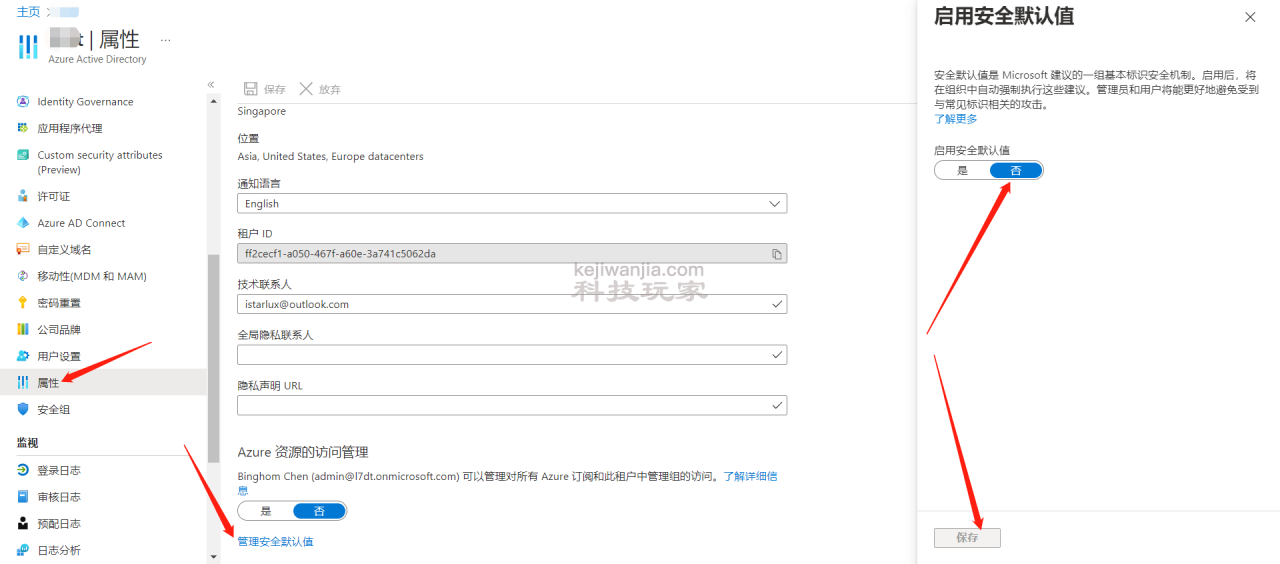Image resolution: width=1280 pixels, height=564 pixels.
Task: Click the 放弃 label in toolbar
Action: pyautogui.click(x=330, y=89)
